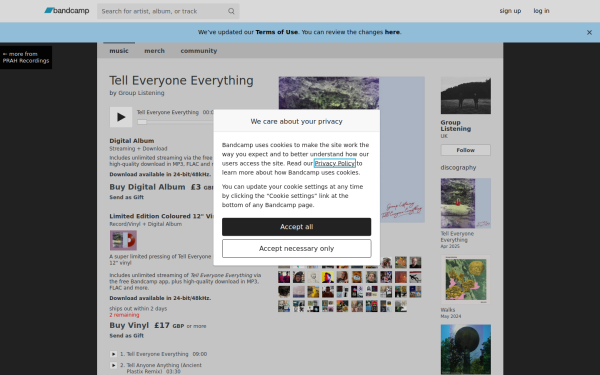Open the third discography cover with sphere

[x=466, y=349]
